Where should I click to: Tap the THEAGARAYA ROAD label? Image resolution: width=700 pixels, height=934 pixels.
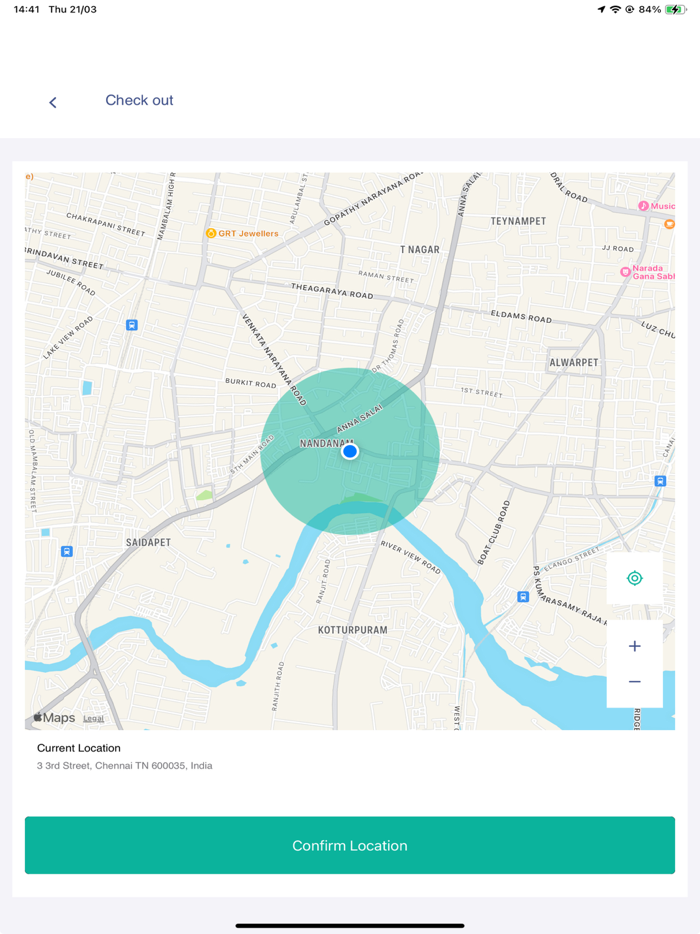click(x=332, y=291)
